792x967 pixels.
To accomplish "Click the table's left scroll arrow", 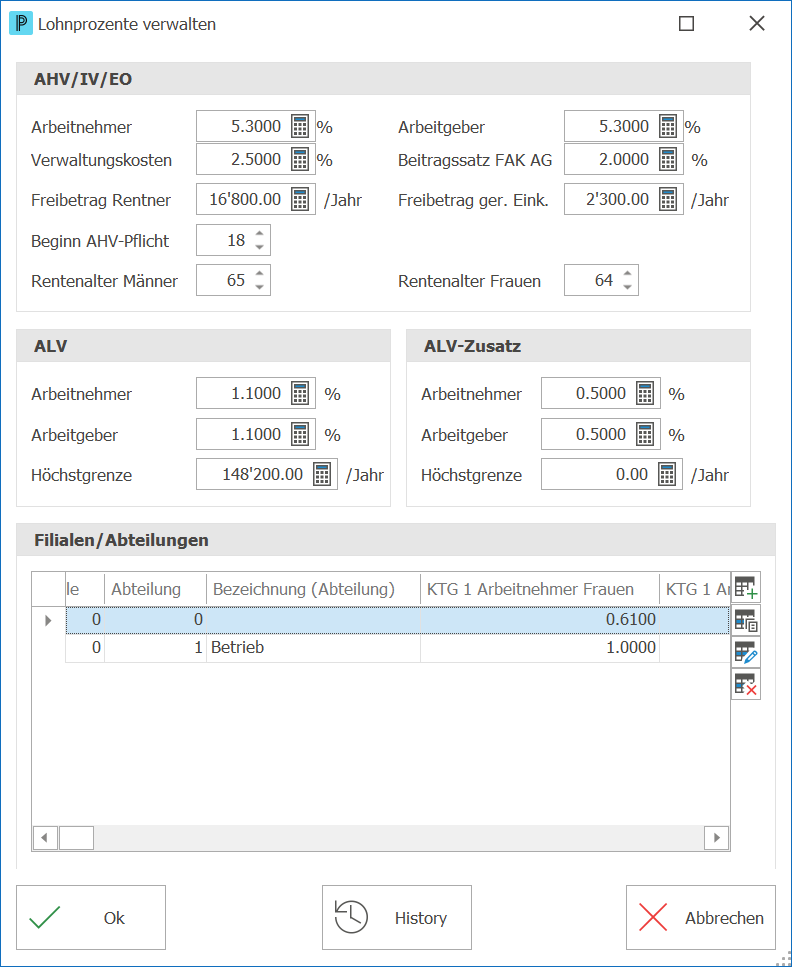I will point(44,837).
